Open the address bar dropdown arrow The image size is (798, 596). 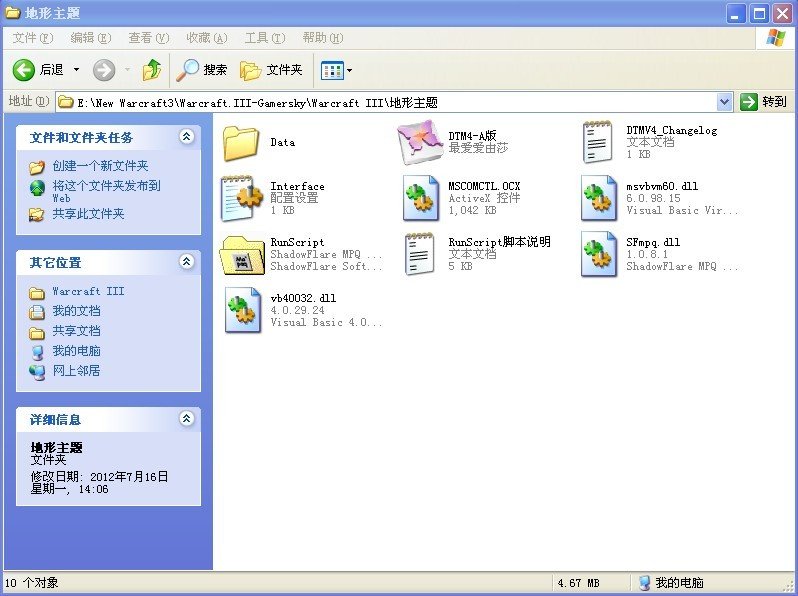pyautogui.click(x=725, y=102)
